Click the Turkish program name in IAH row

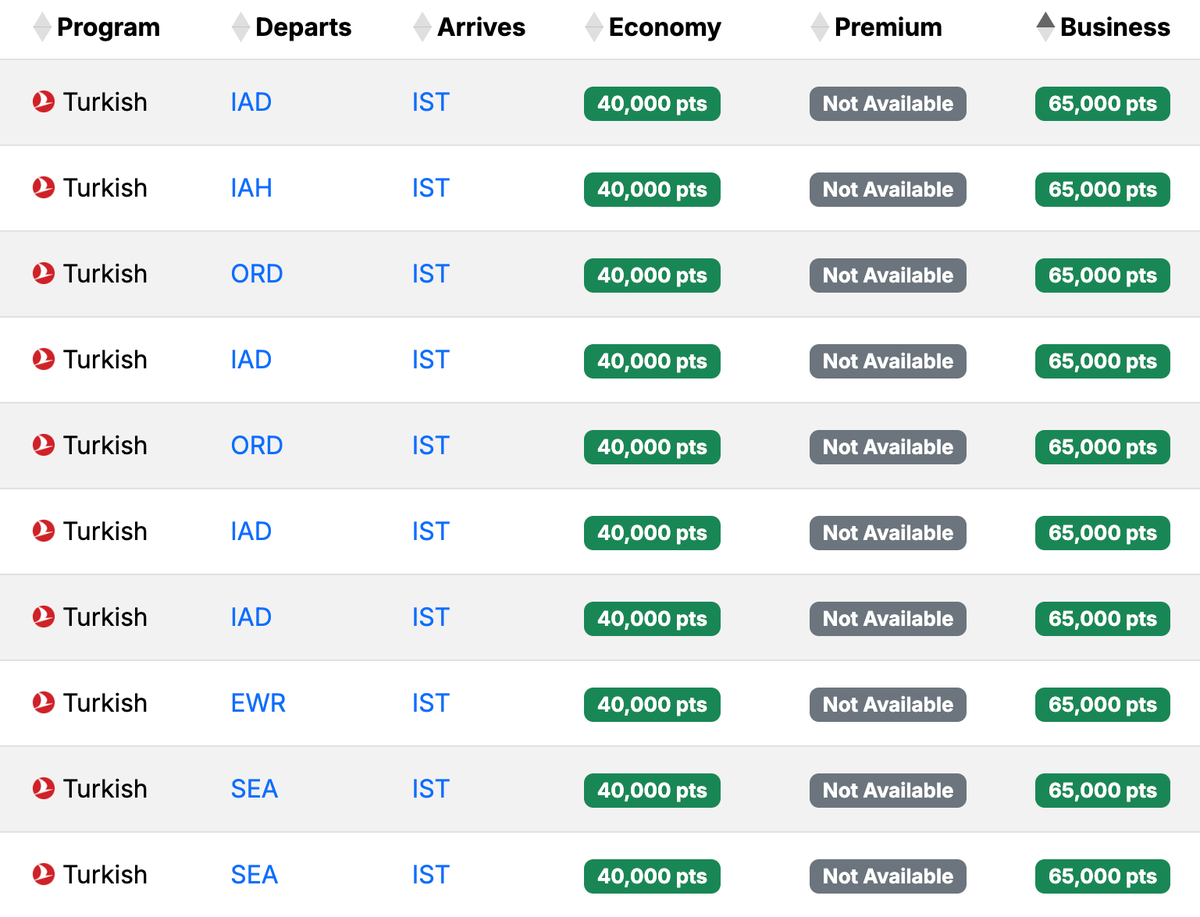pos(105,188)
